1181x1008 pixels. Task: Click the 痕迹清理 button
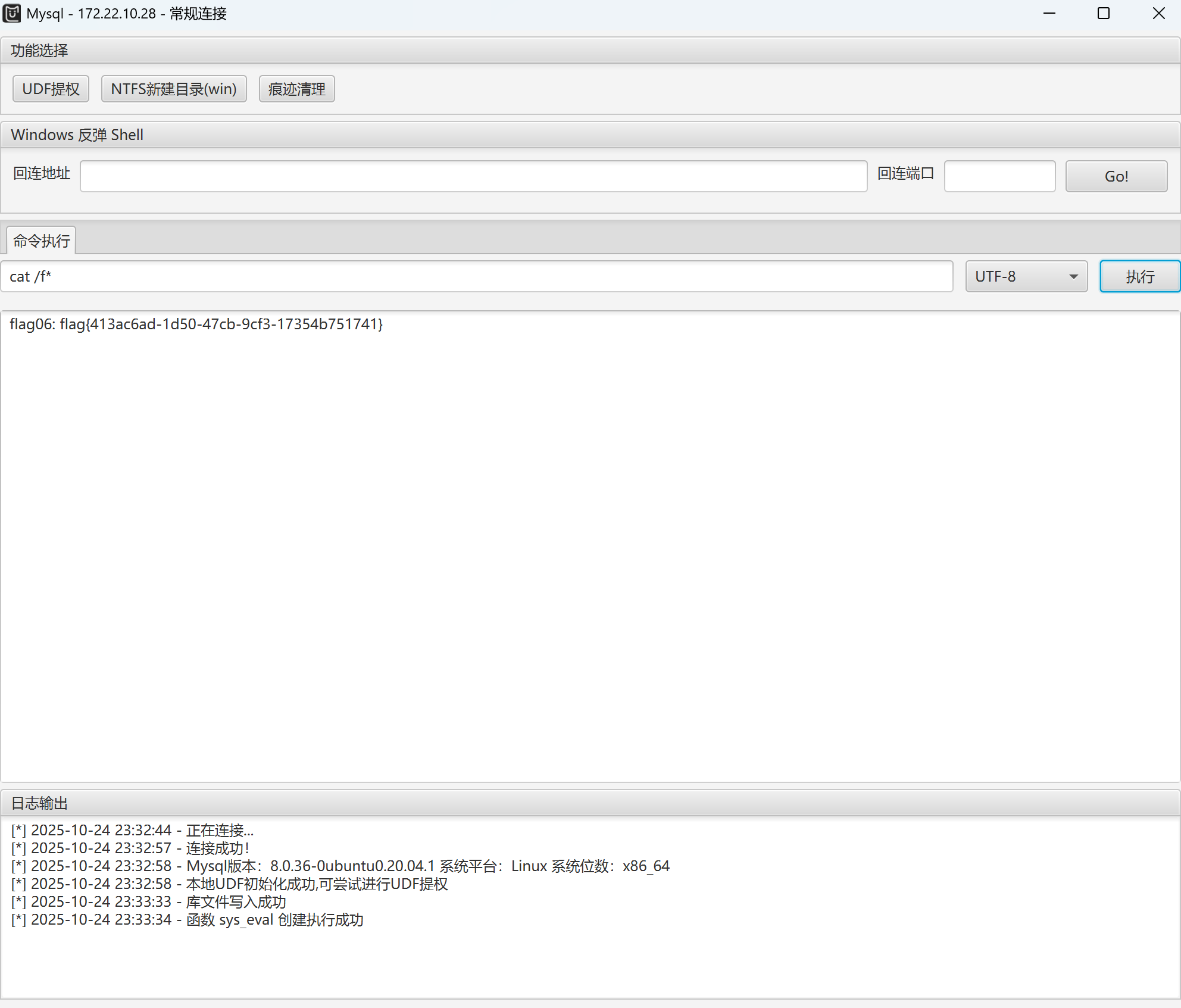296,89
